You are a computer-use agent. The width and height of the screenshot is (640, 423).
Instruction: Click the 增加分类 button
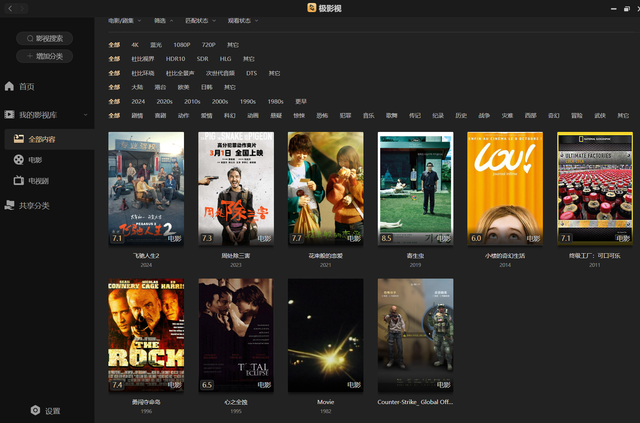coord(44,56)
